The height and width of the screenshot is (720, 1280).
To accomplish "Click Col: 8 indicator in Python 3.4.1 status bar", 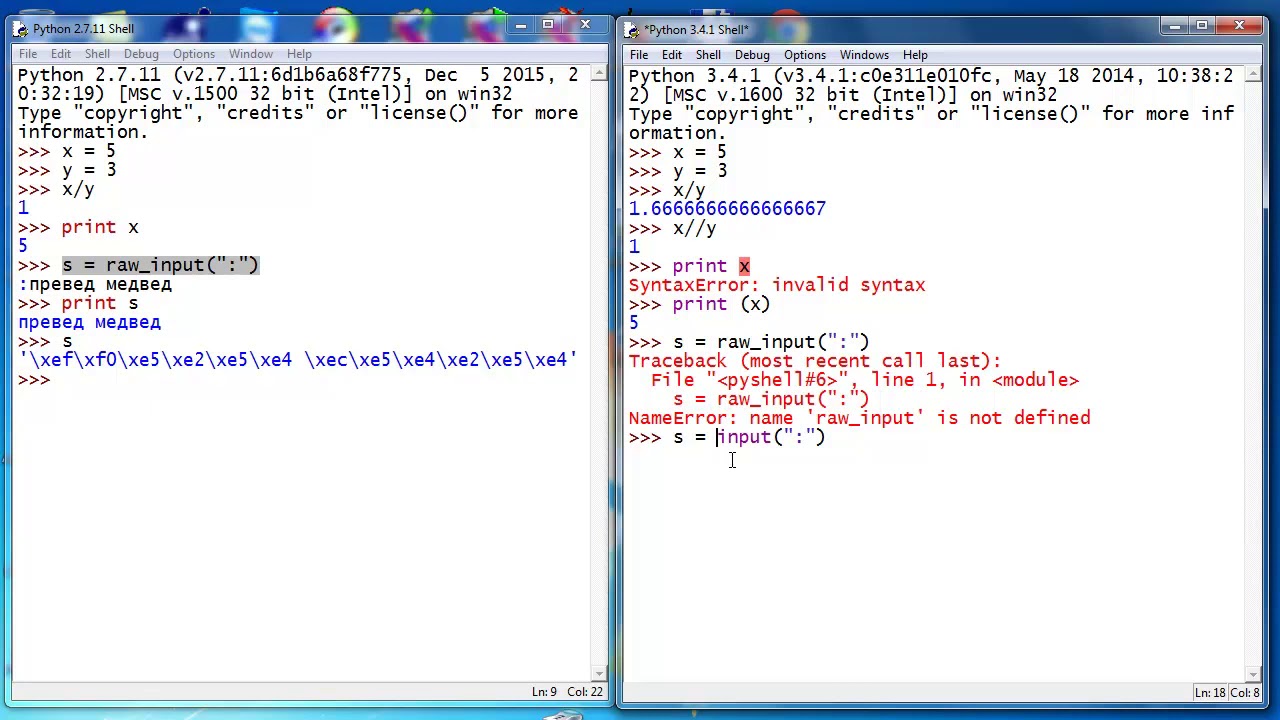I will [x=1244, y=693].
